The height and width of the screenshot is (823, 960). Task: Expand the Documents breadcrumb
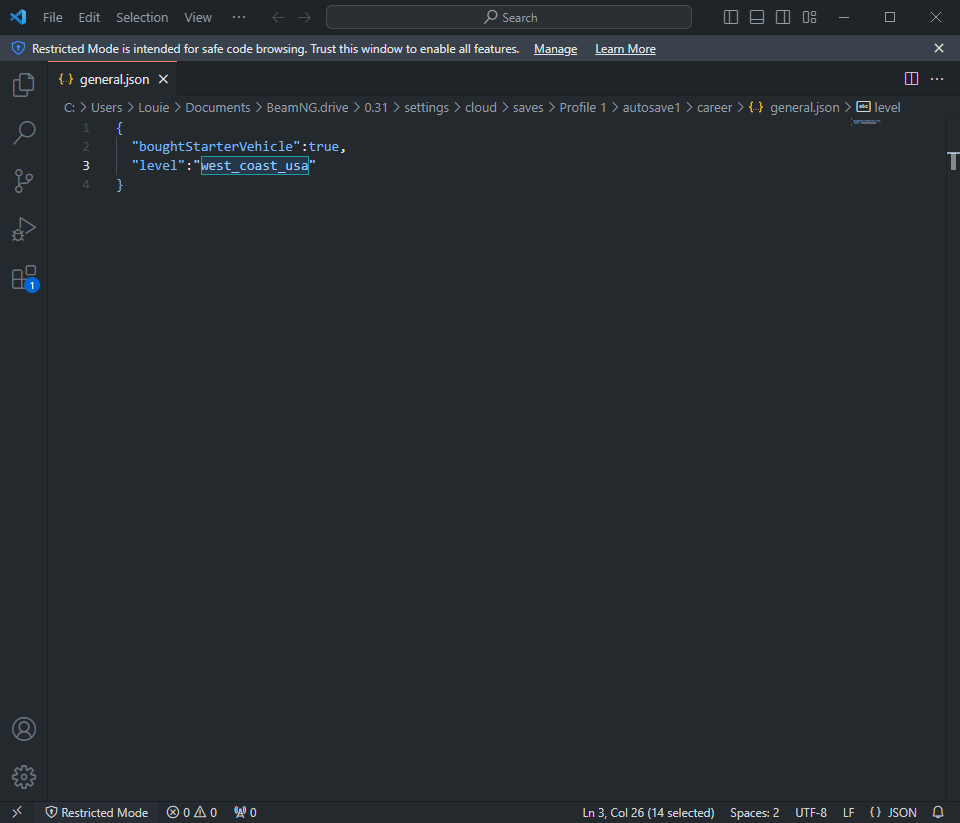pos(218,107)
